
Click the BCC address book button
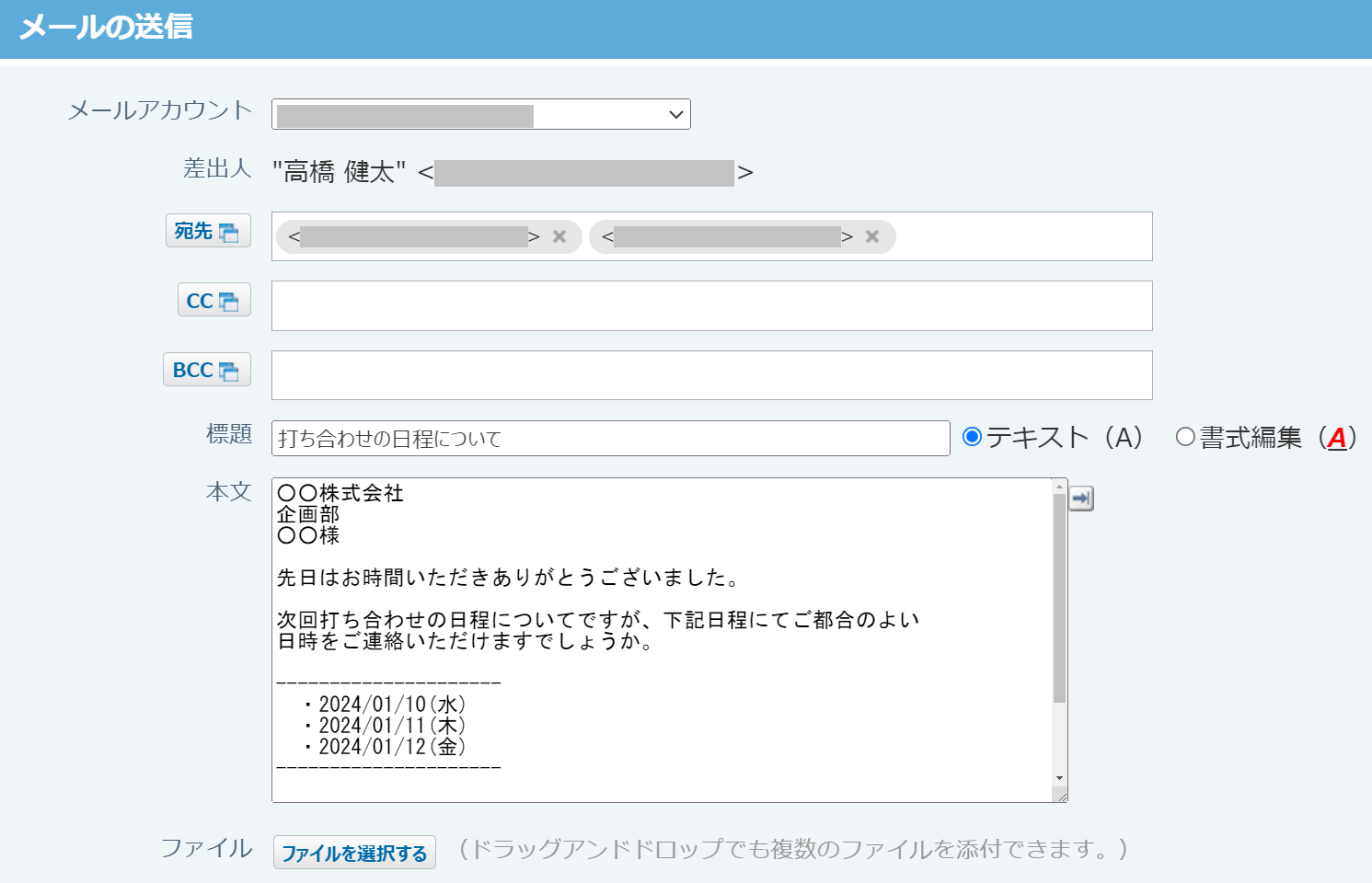click(x=207, y=370)
